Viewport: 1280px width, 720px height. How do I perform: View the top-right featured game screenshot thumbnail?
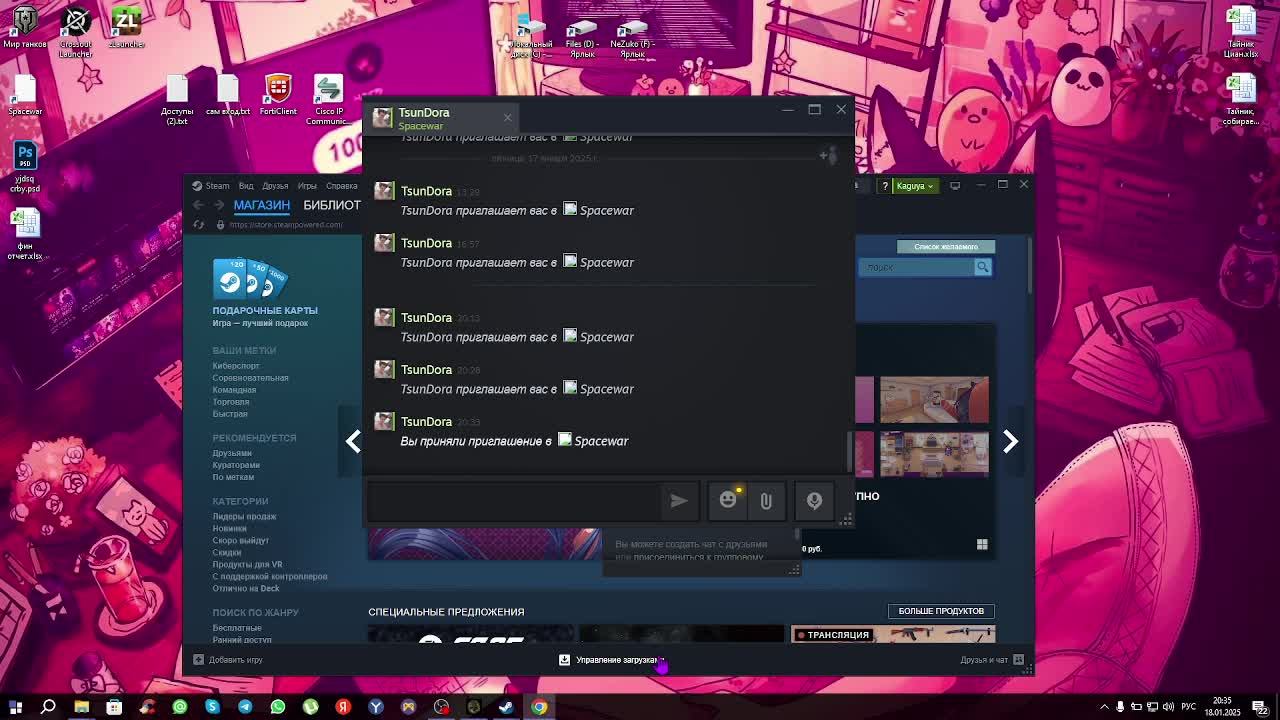pos(934,400)
